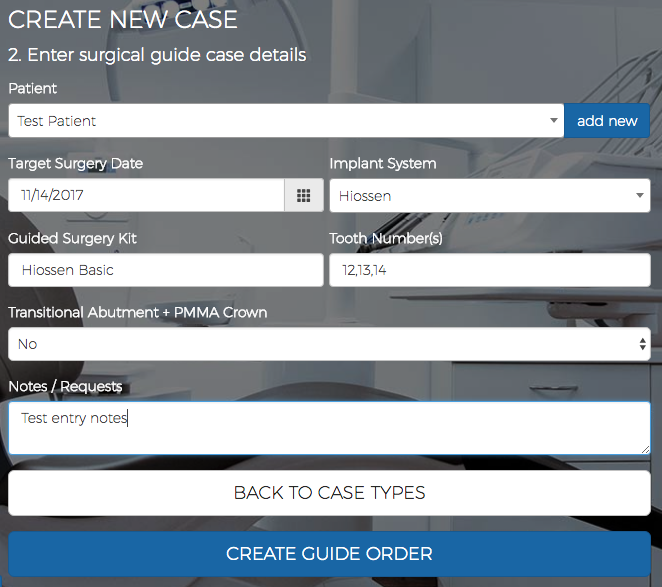Click in the Notes / Requests textarea
662x587 pixels.
329,428
